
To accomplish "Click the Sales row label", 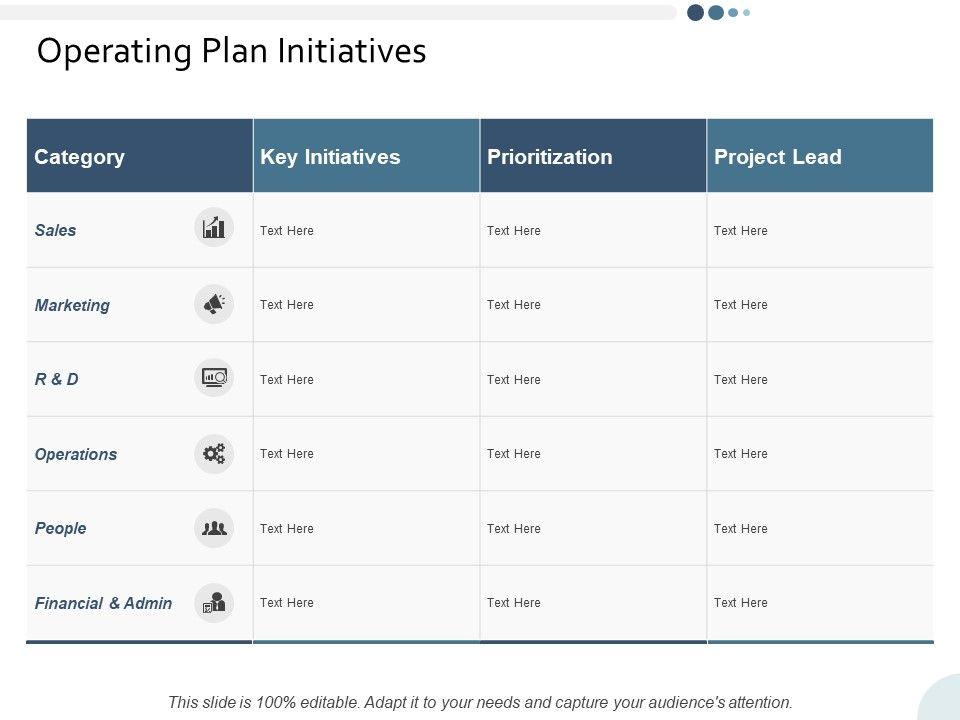I will click(56, 230).
